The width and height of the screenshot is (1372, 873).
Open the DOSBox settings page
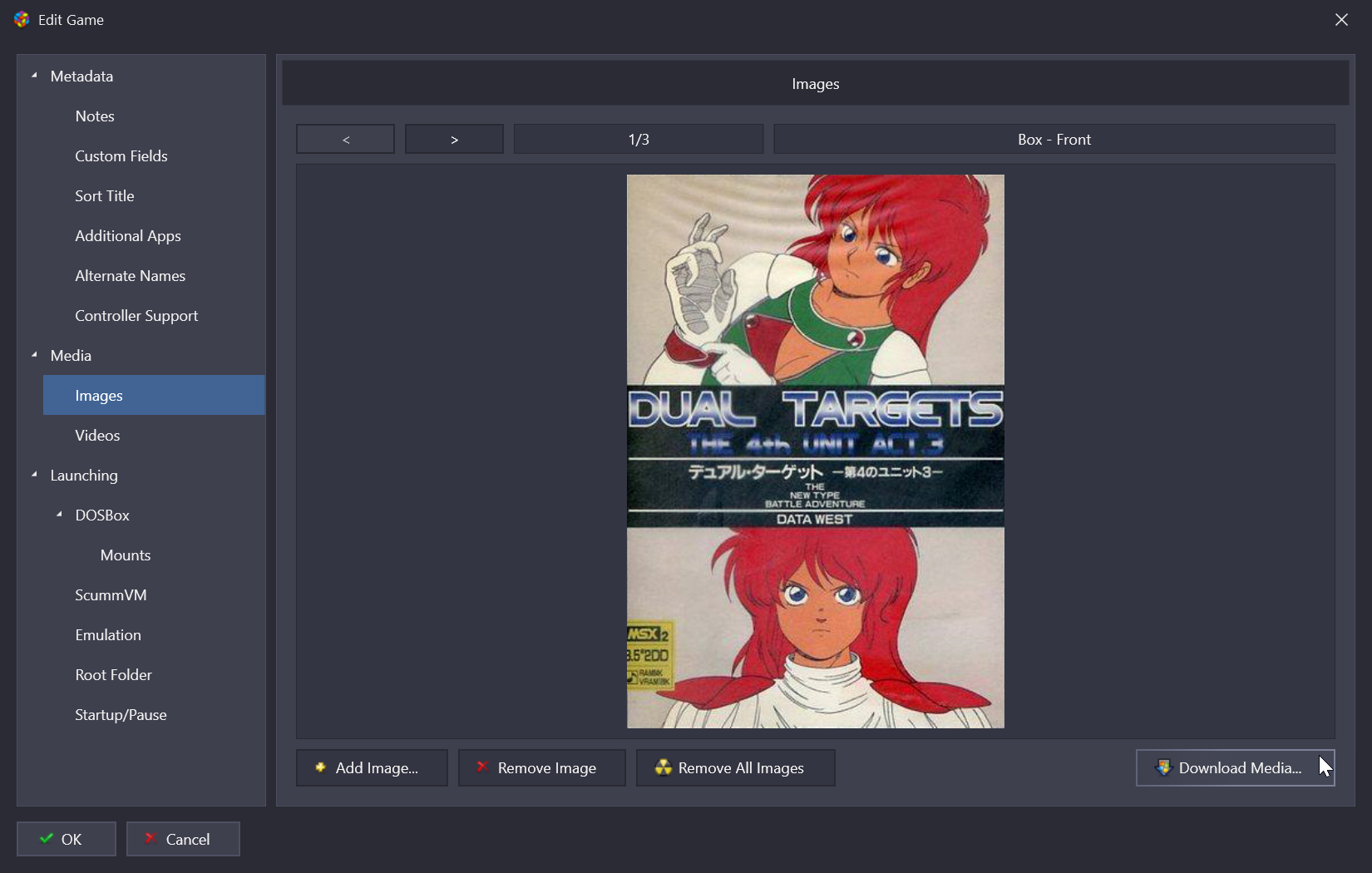(102, 515)
